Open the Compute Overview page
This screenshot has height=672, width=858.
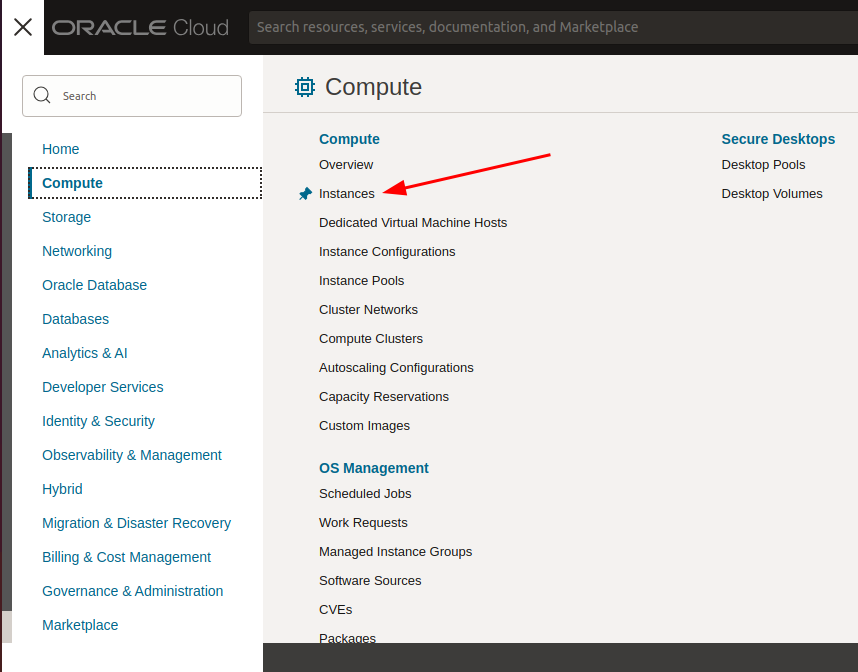tap(346, 165)
